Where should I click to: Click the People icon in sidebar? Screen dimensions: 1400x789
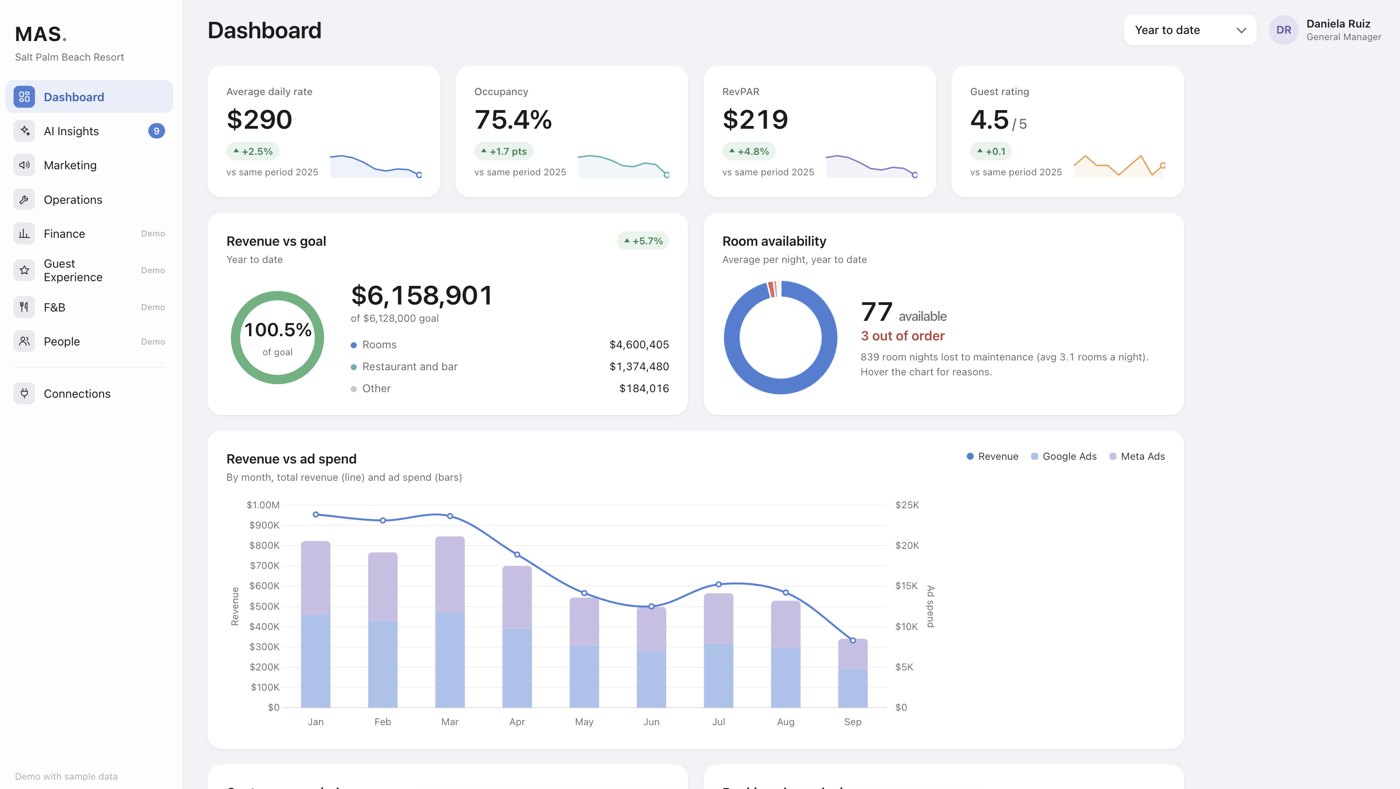pos(24,341)
